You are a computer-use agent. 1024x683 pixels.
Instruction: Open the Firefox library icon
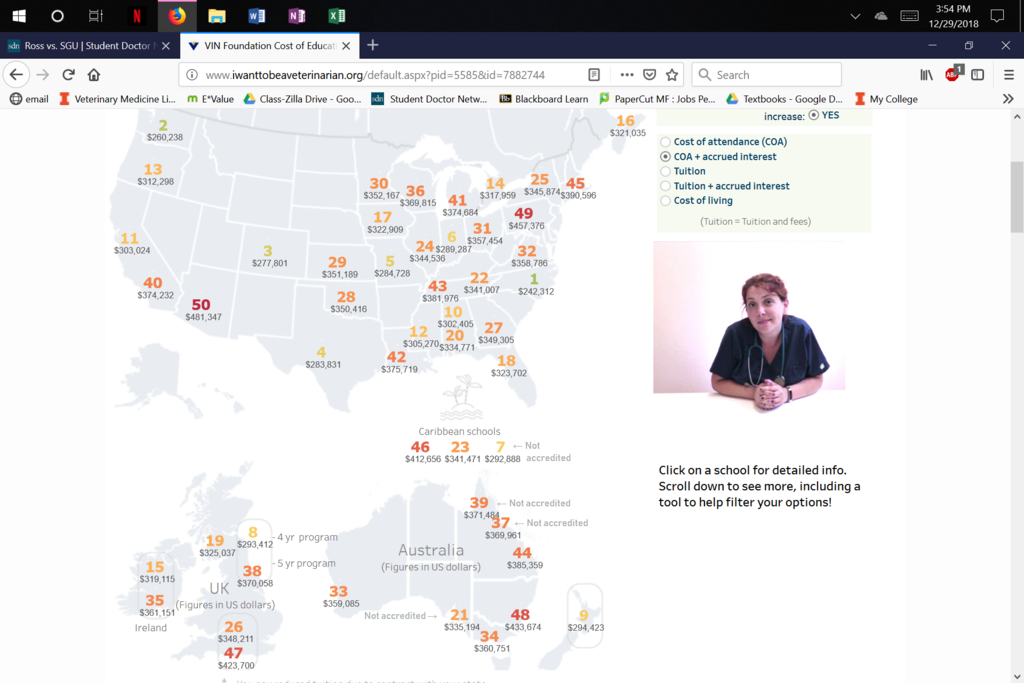(x=927, y=74)
